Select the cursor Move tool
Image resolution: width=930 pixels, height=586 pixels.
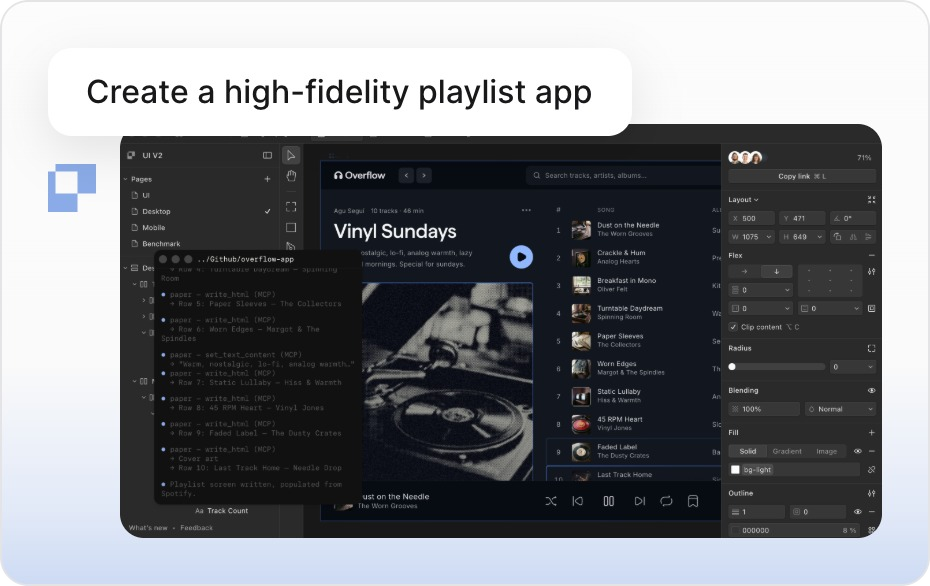291,155
